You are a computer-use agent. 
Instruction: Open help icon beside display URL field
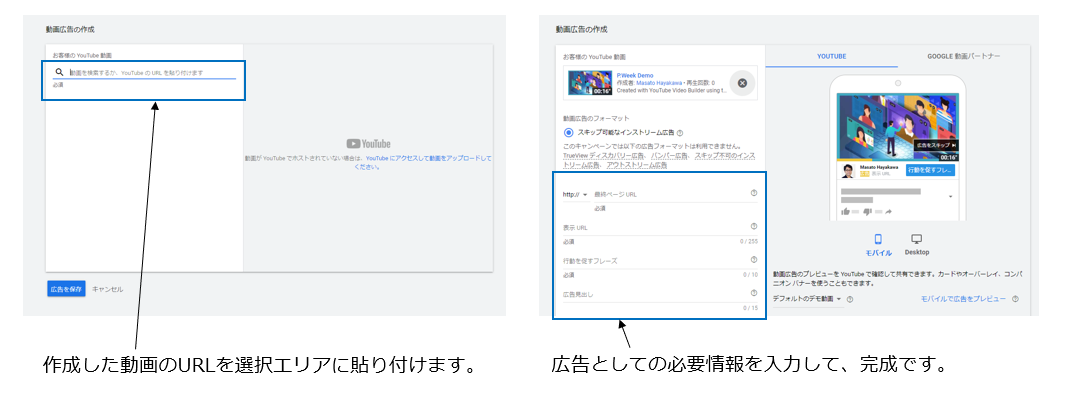click(753, 227)
